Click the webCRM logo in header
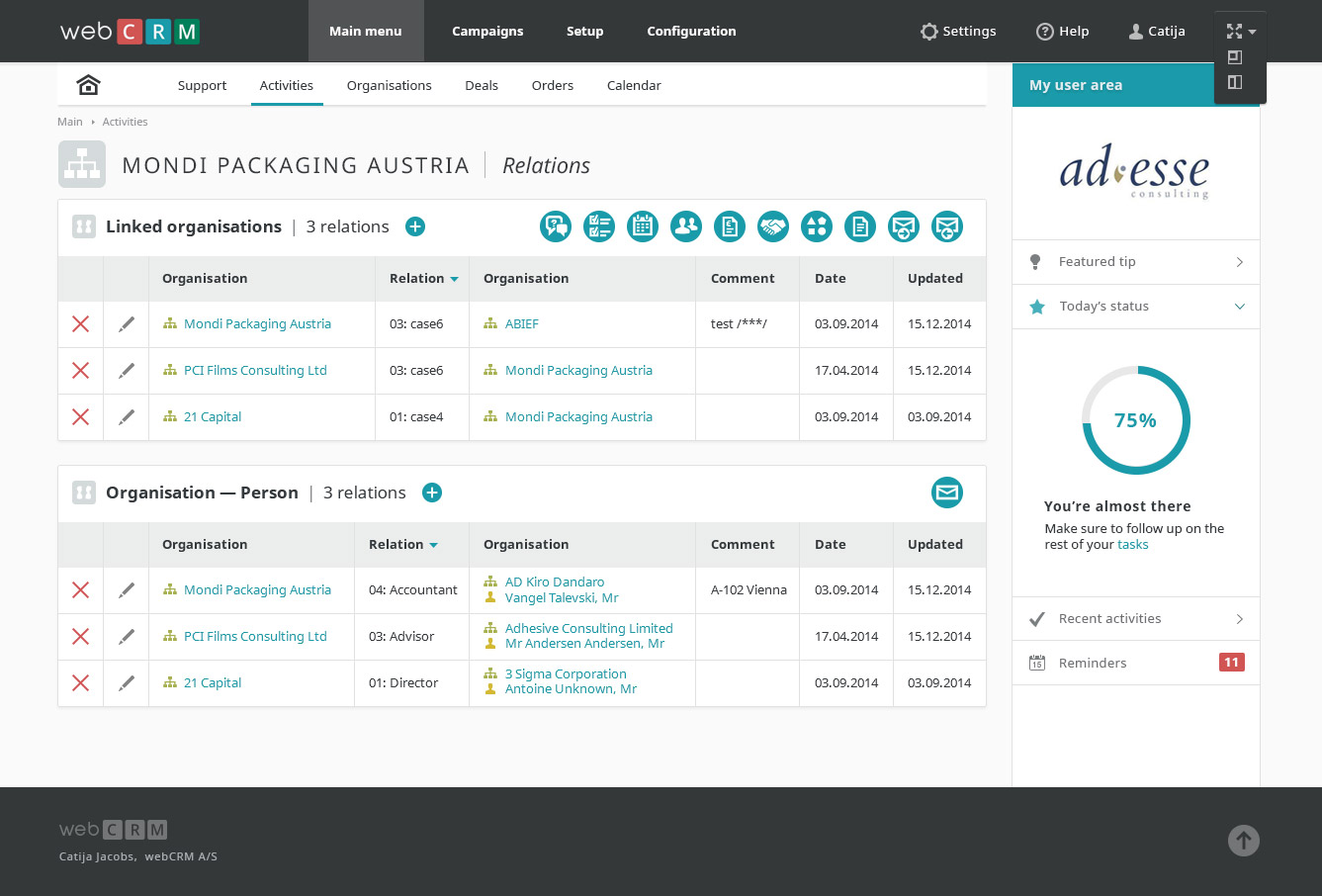Viewport: 1322px width, 896px height. pos(130,32)
